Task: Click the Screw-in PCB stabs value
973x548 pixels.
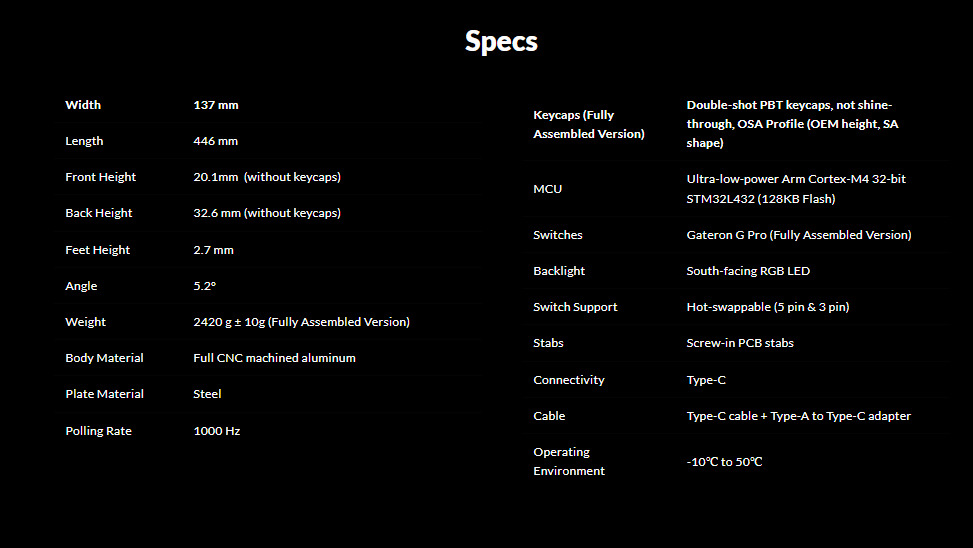Action: [x=740, y=343]
